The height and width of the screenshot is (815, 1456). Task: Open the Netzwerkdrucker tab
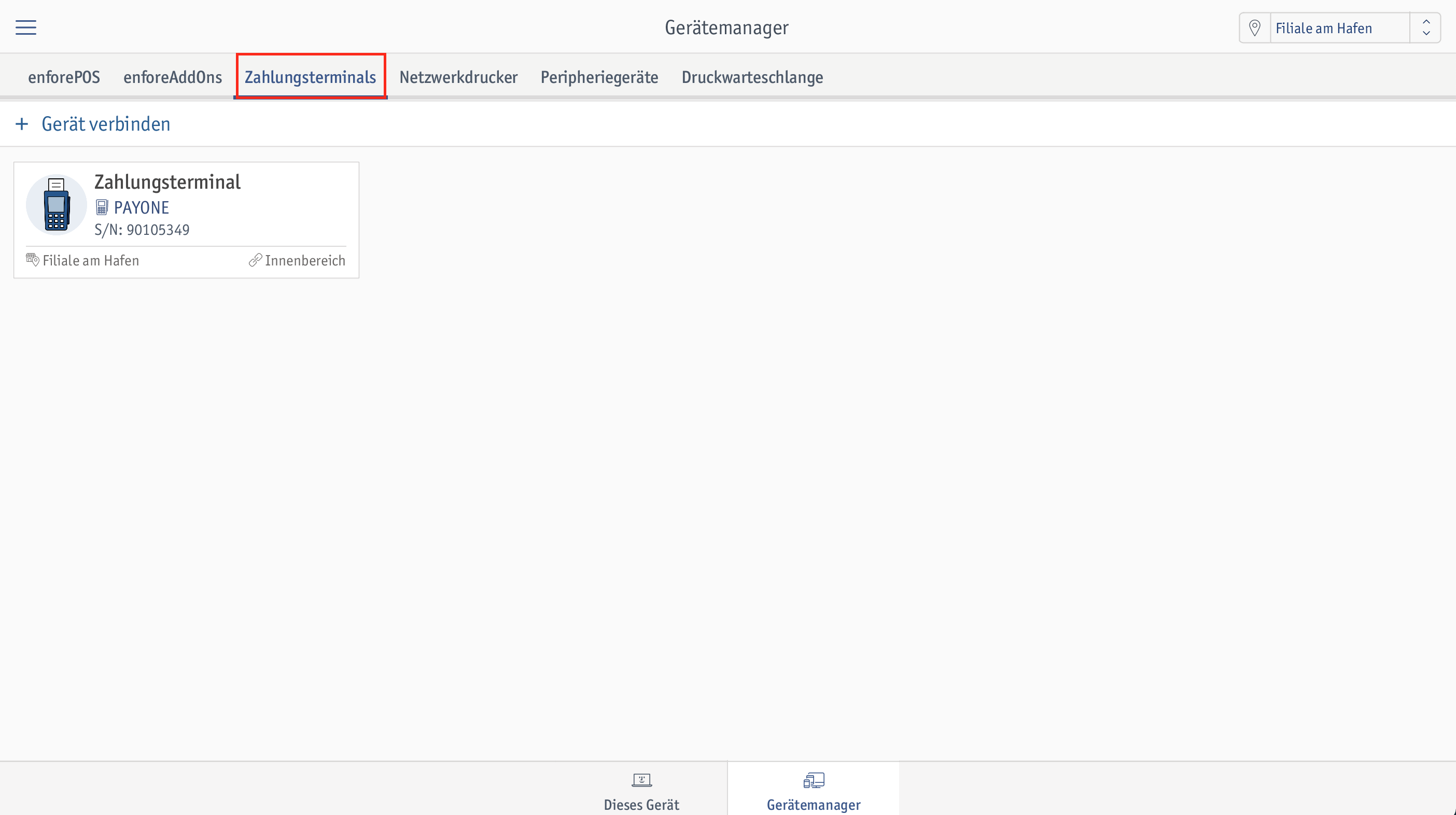pyautogui.click(x=458, y=77)
